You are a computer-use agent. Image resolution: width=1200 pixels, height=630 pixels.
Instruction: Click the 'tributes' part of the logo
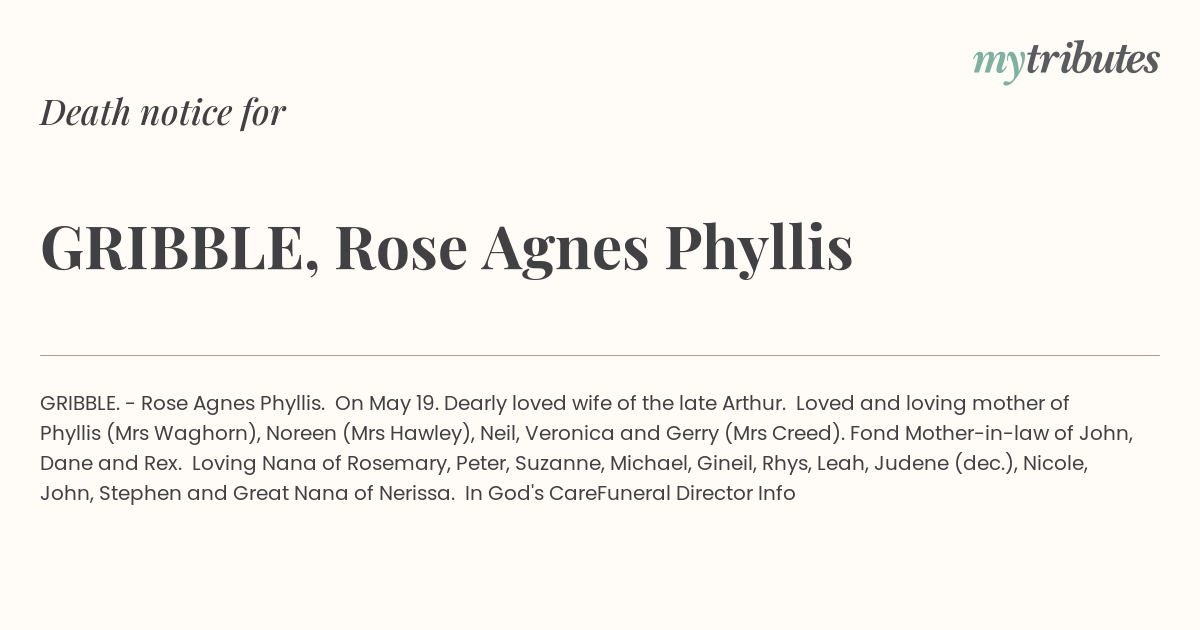[x=1093, y=60]
